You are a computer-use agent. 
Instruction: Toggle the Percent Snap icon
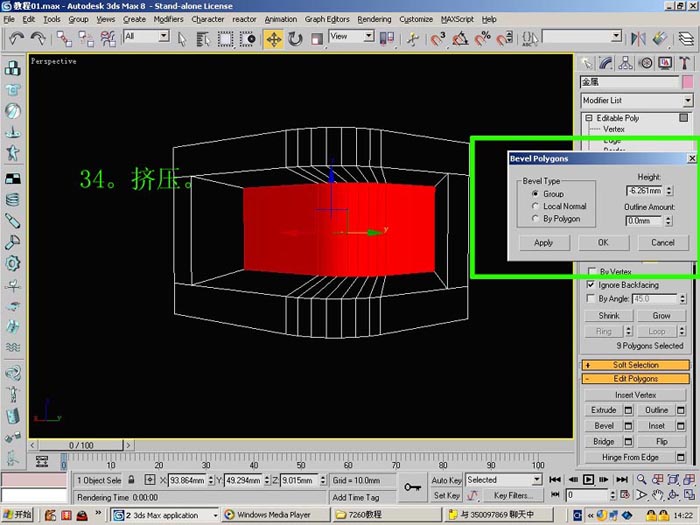point(482,39)
